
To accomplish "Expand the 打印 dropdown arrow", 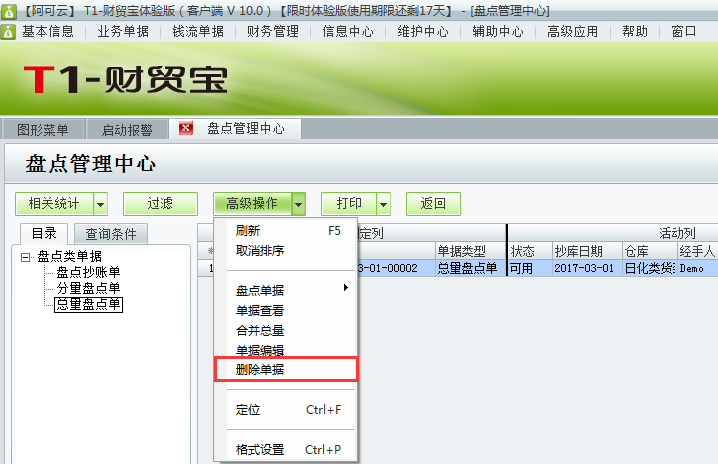I will [x=384, y=204].
